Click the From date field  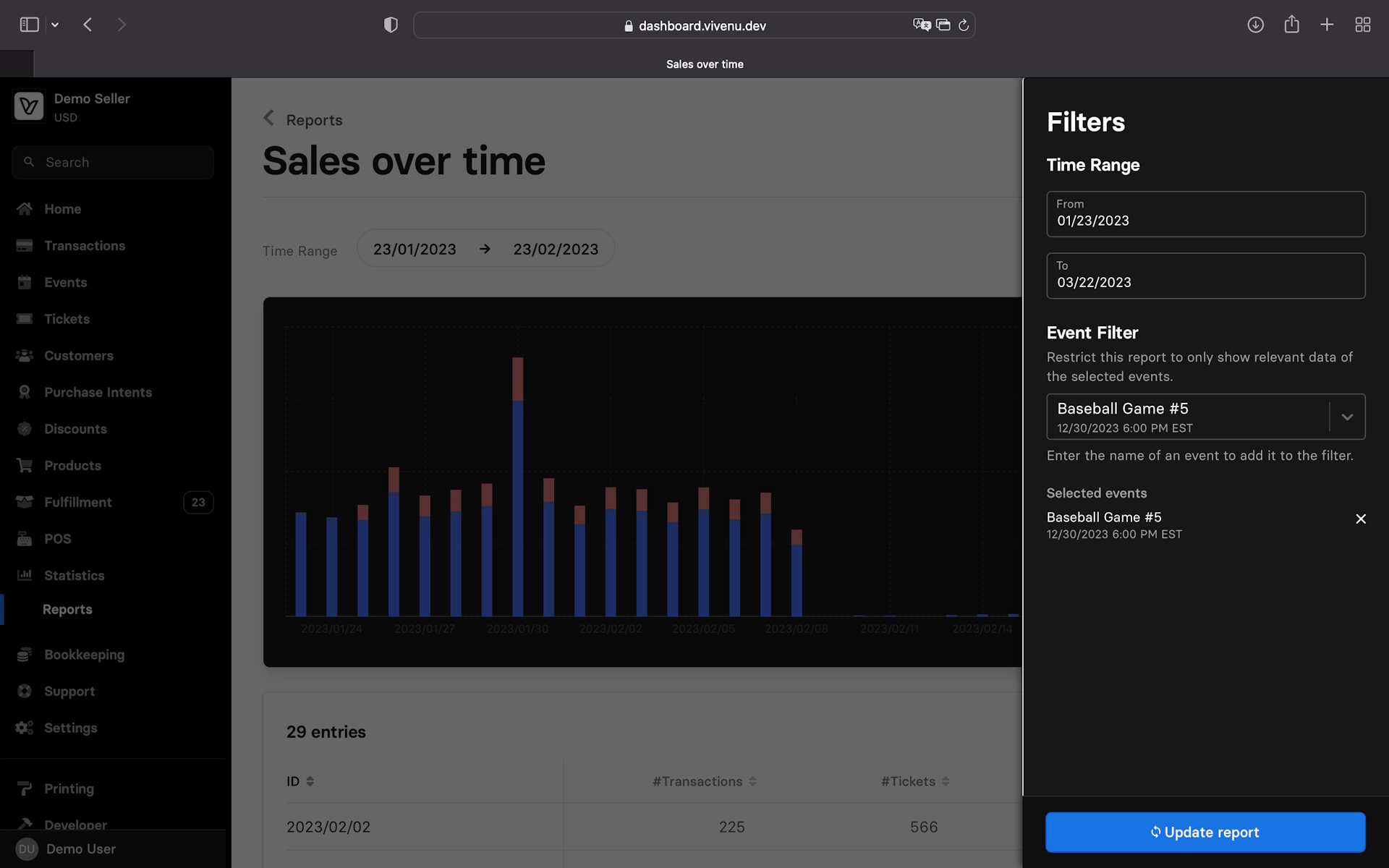coord(1205,214)
